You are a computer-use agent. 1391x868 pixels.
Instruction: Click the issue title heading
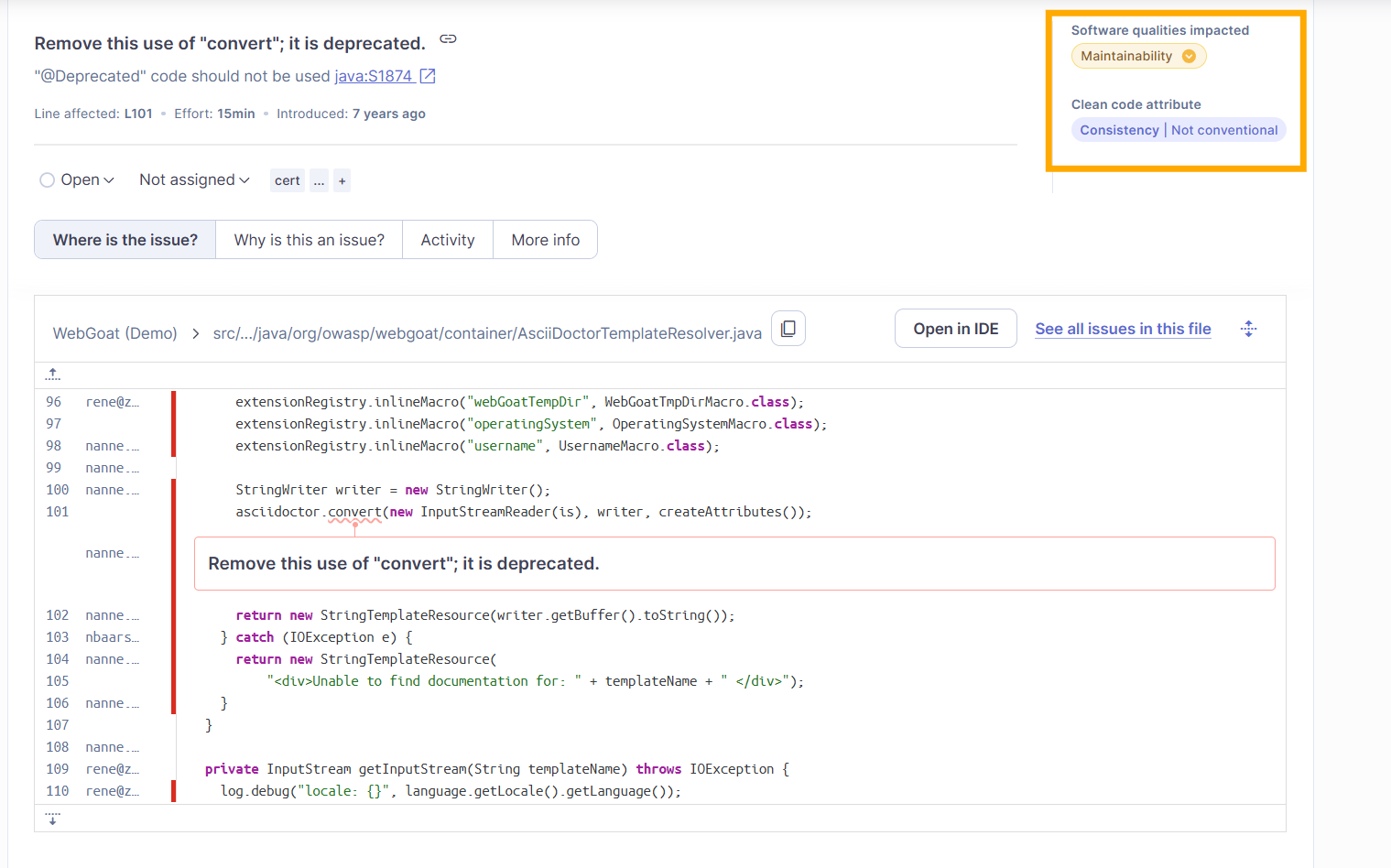point(230,43)
